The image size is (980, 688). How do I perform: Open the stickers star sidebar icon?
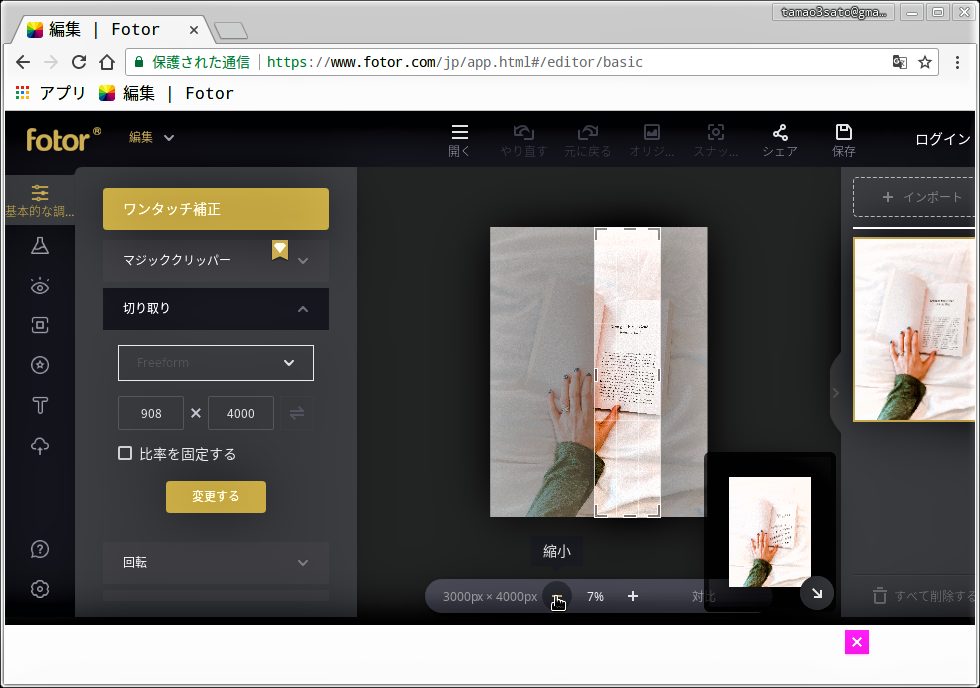40,365
